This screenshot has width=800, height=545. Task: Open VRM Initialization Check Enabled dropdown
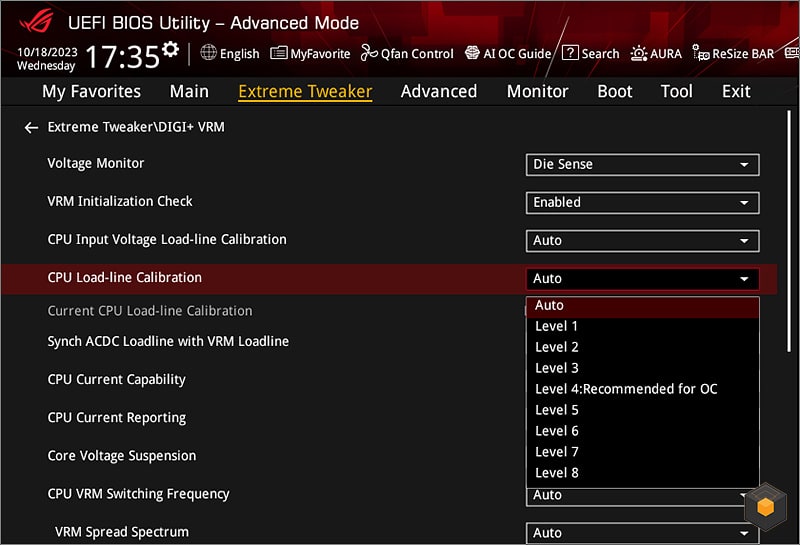tap(642, 203)
